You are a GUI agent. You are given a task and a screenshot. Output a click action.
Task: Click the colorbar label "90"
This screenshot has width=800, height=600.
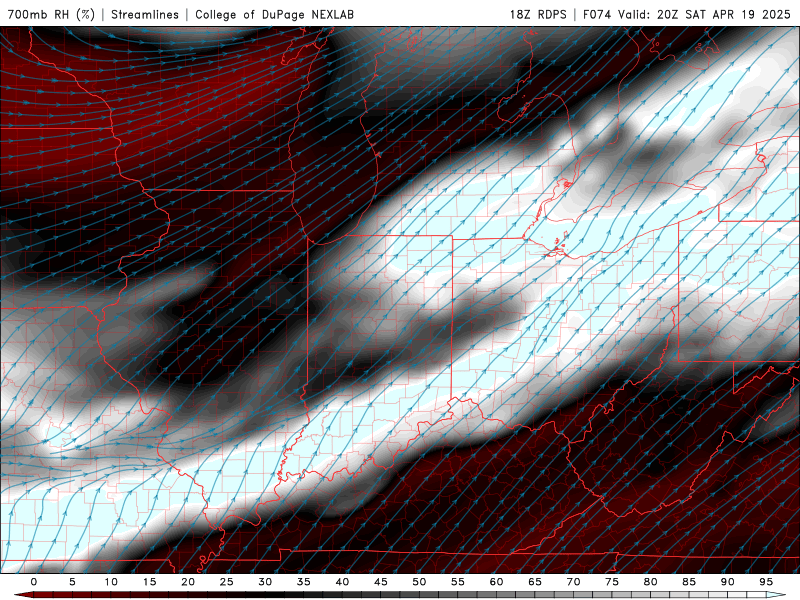click(727, 582)
